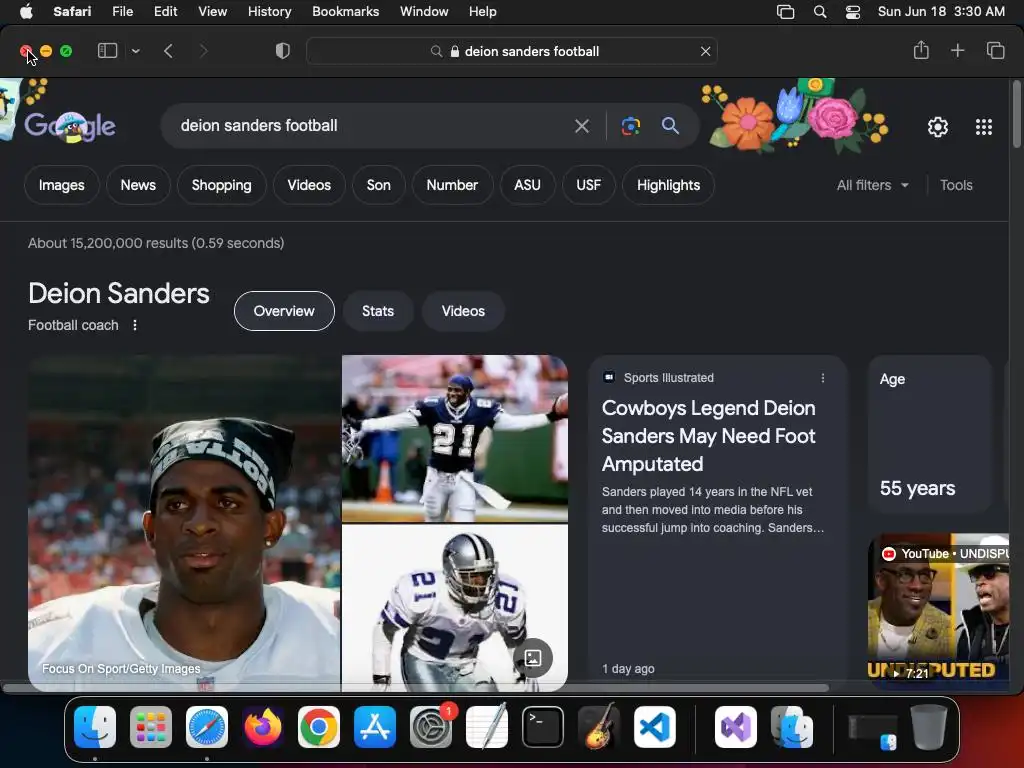Open App Store from the Dock

[x=375, y=727]
